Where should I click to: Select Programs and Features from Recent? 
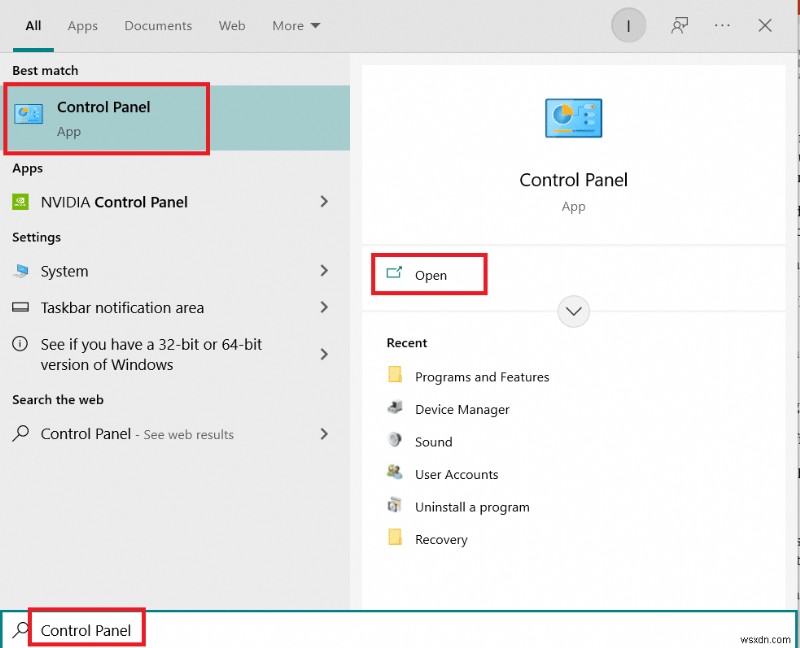coord(482,377)
